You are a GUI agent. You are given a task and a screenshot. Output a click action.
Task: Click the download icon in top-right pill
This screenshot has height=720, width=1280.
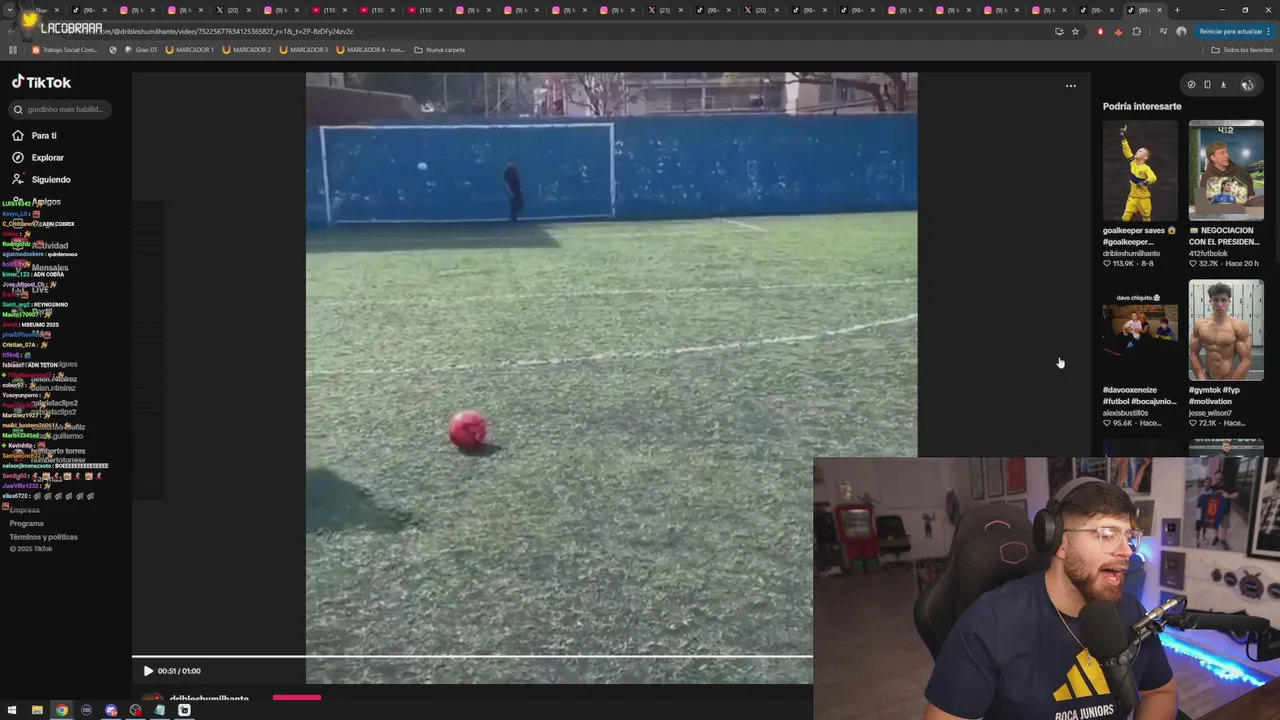coord(1223,85)
